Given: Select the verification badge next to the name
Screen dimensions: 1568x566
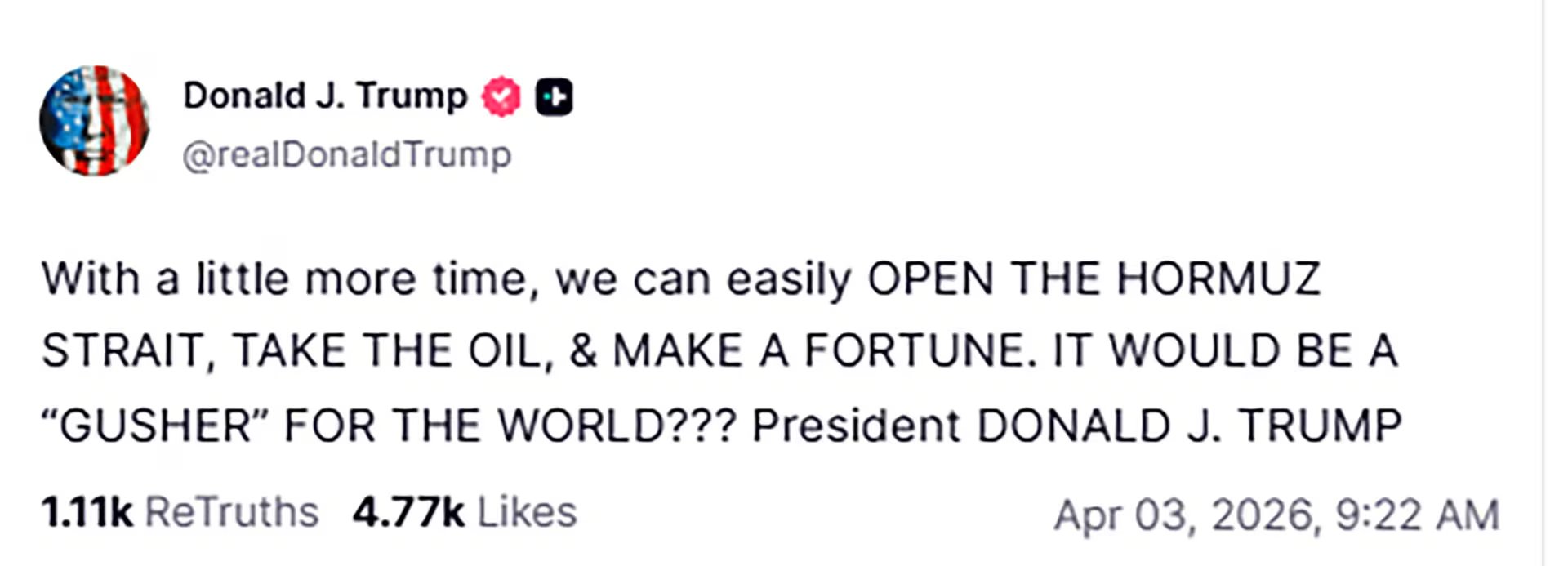Looking at the screenshot, I should pyautogui.click(x=501, y=95).
